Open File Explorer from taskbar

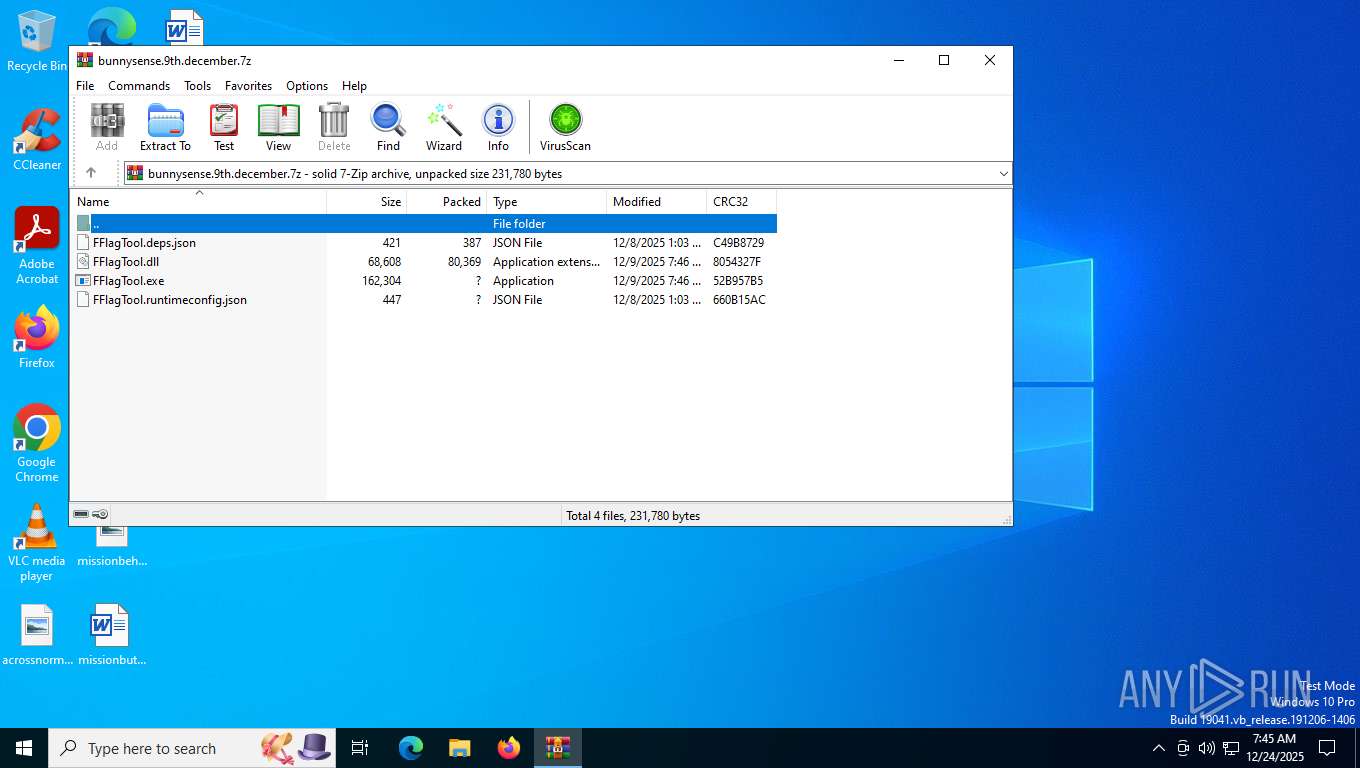point(459,748)
